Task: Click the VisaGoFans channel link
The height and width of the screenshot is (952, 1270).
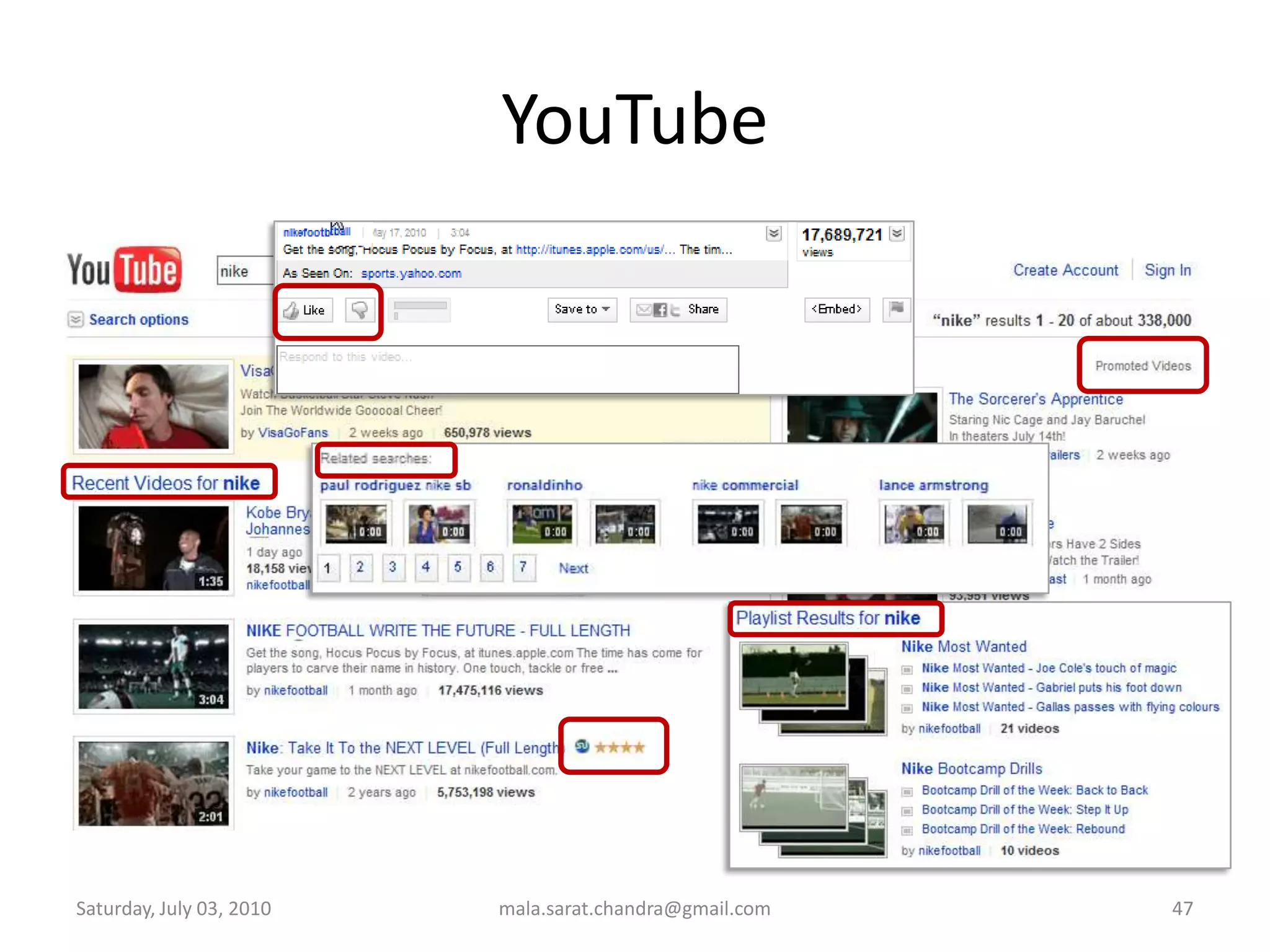Action: point(293,433)
